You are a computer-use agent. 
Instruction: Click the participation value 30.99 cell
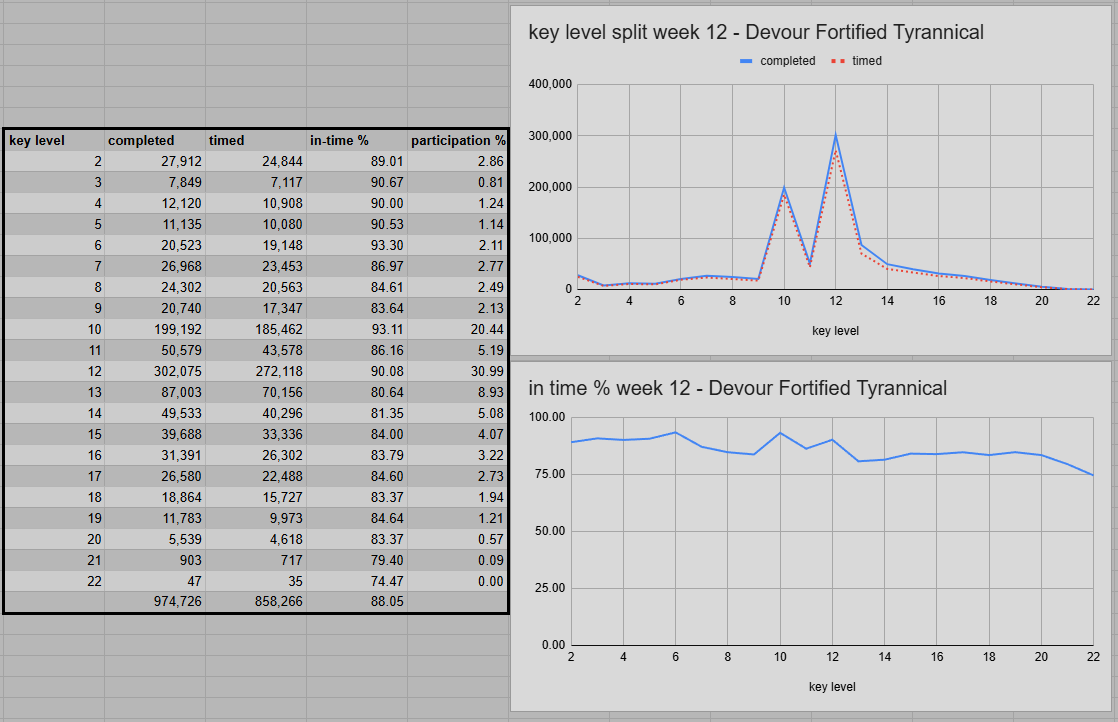457,371
